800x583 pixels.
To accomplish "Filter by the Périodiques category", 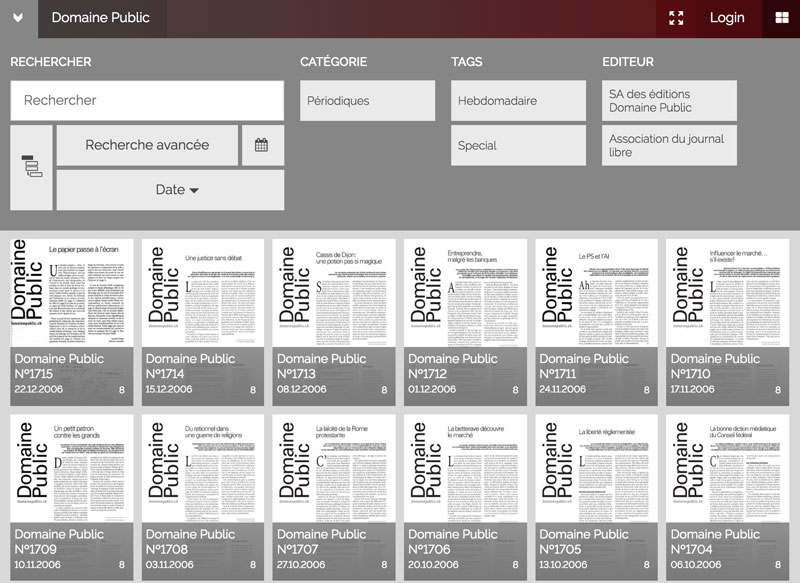I will pyautogui.click(x=367, y=100).
